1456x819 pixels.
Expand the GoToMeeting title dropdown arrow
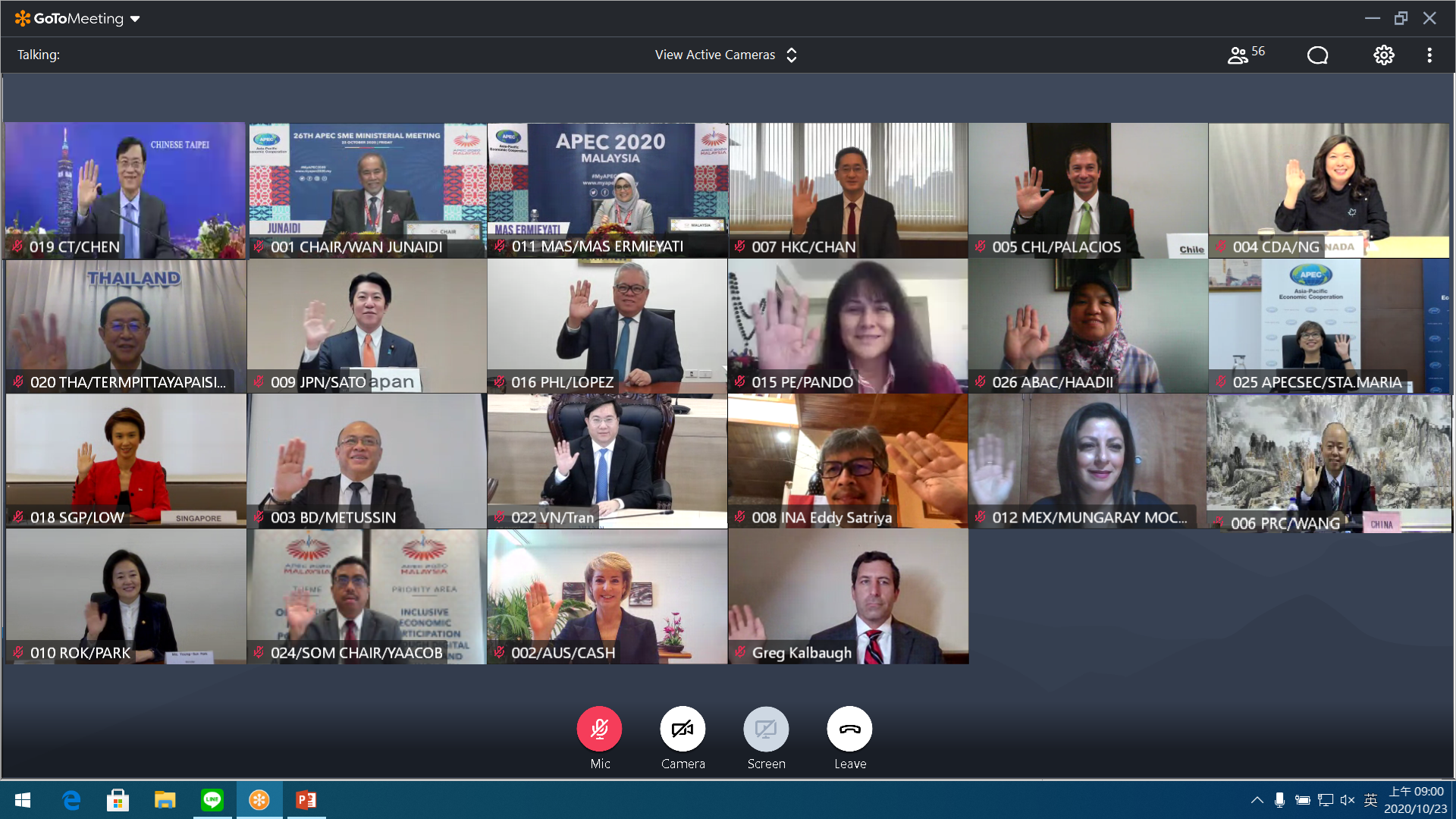tap(135, 19)
